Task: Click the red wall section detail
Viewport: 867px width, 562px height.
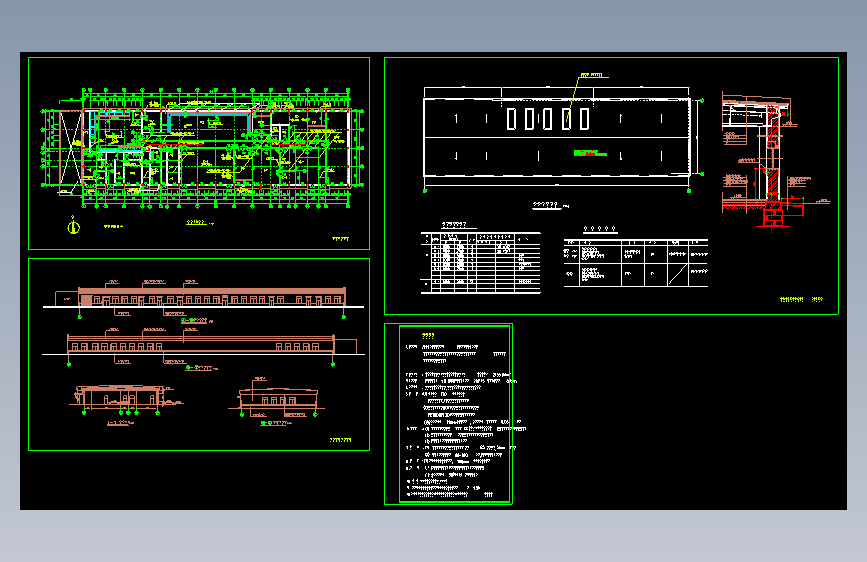Action: coord(774,162)
